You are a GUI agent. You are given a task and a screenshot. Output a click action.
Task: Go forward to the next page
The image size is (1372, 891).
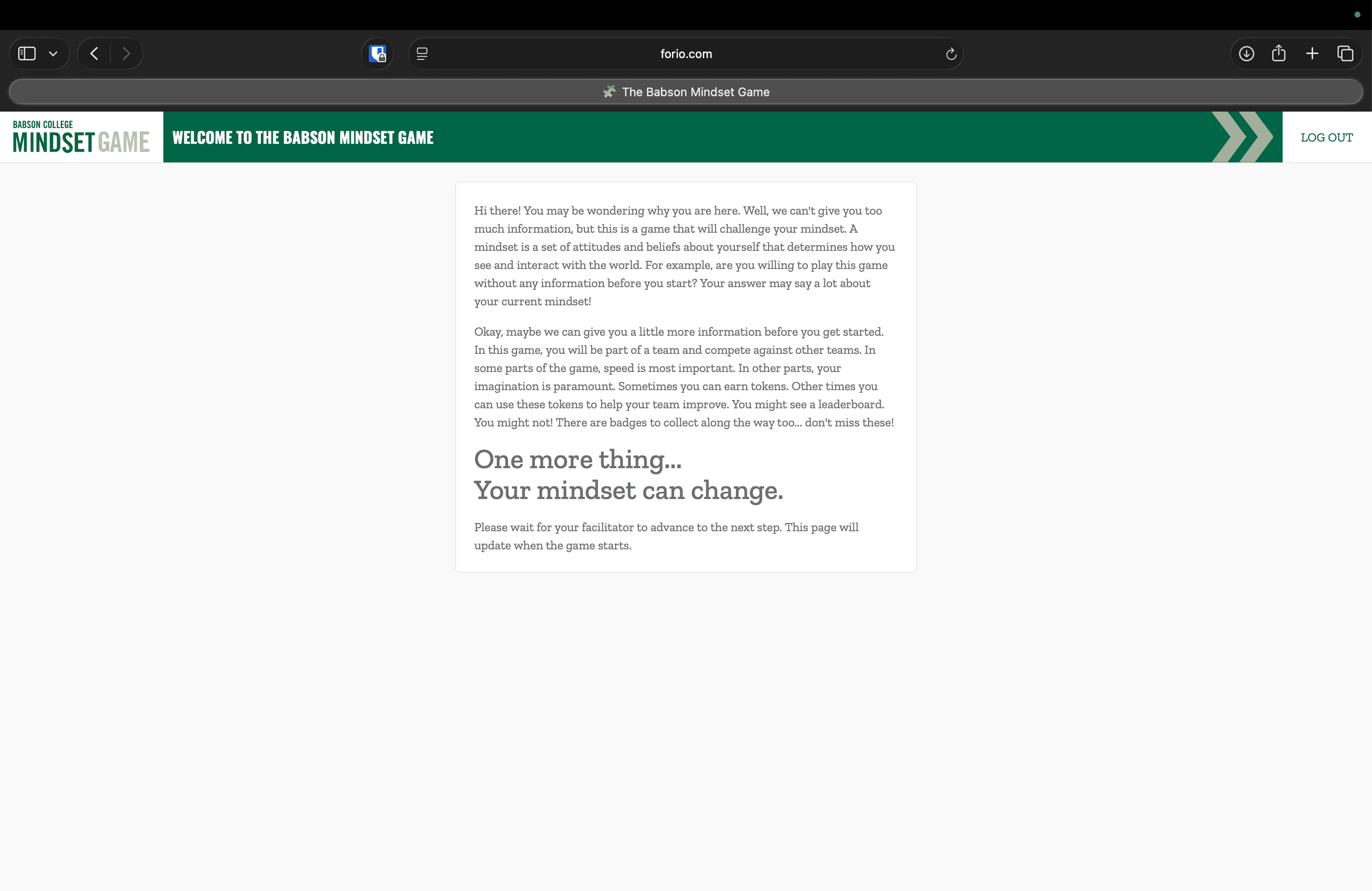[x=126, y=54]
